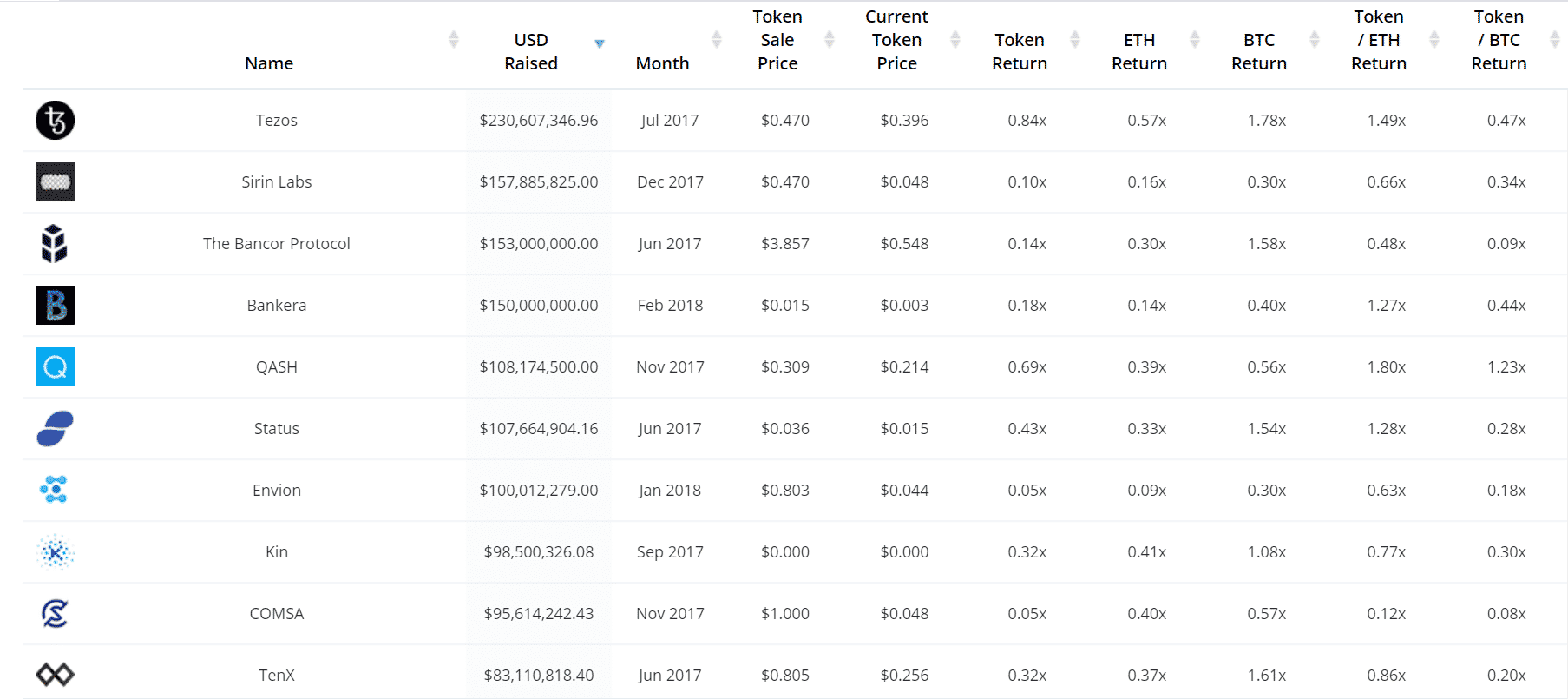Click the 0.84x token return value
This screenshot has height=699, width=1568.
point(1027,121)
